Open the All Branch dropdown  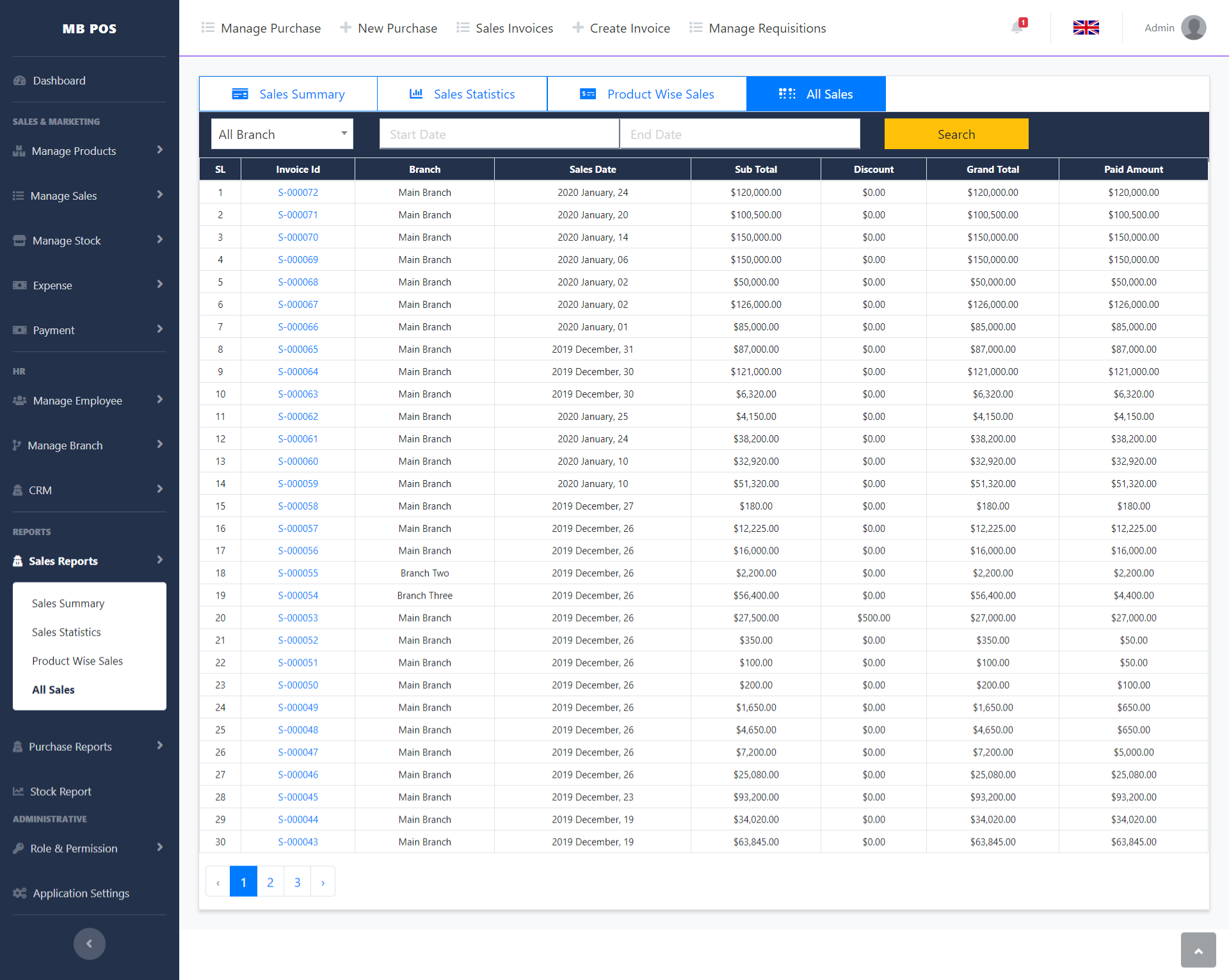282,134
